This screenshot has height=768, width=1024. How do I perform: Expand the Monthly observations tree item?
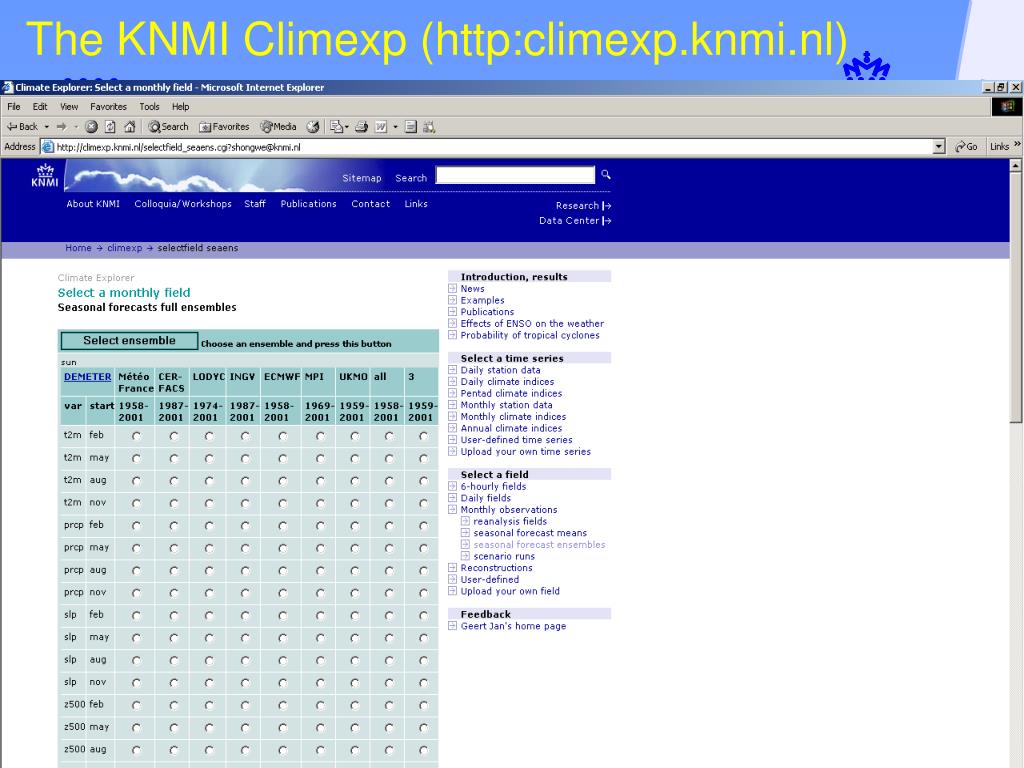(x=453, y=509)
